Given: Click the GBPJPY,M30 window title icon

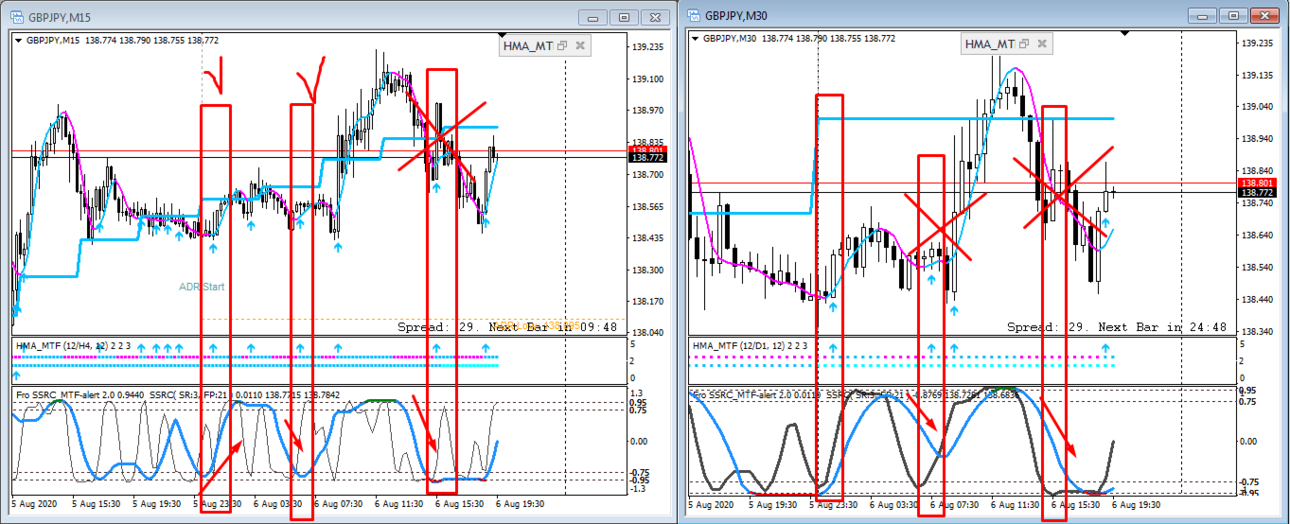Looking at the screenshot, I should click(x=692, y=14).
